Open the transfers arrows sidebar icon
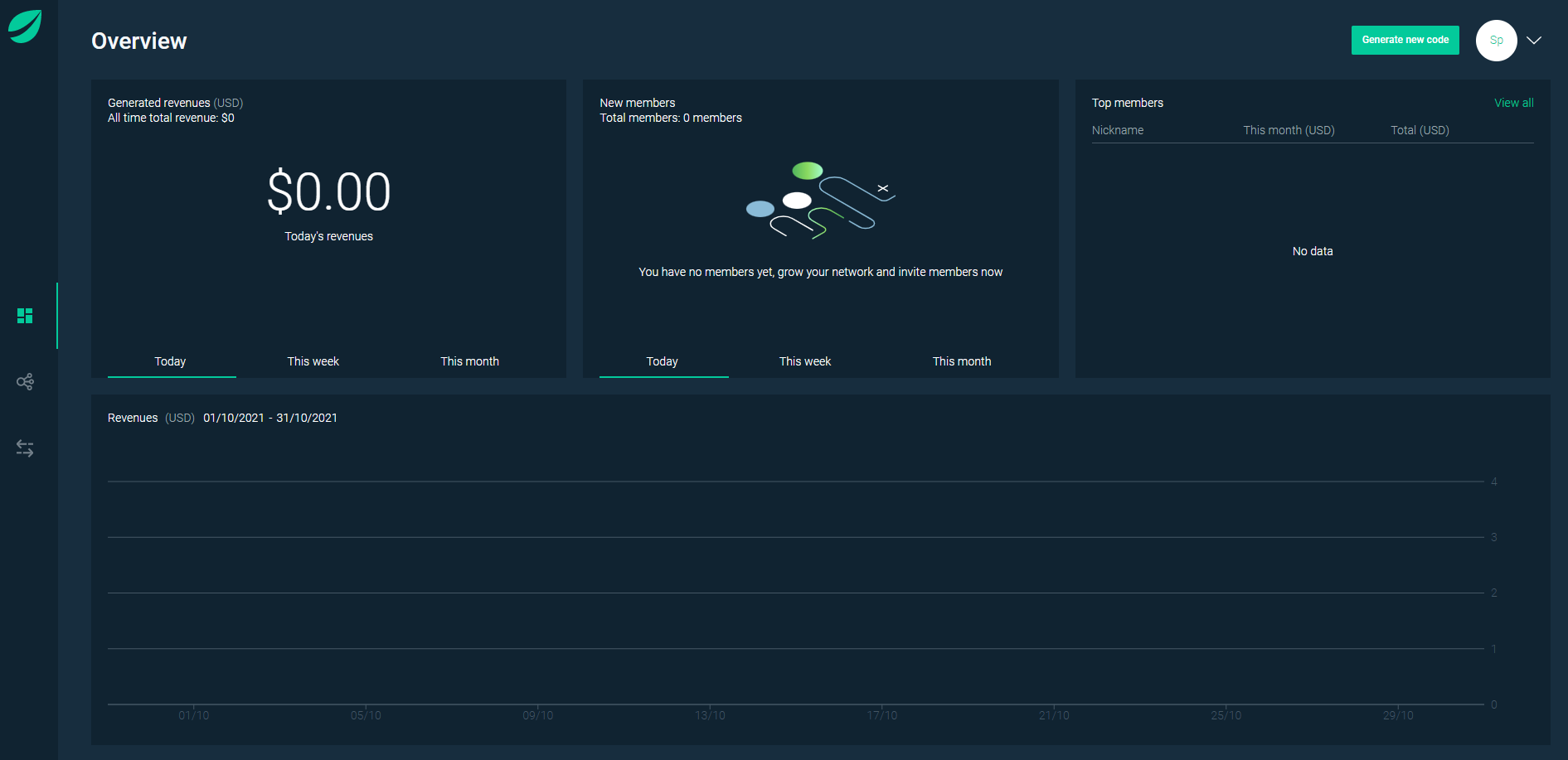Image resolution: width=1568 pixels, height=760 pixels. coord(25,448)
